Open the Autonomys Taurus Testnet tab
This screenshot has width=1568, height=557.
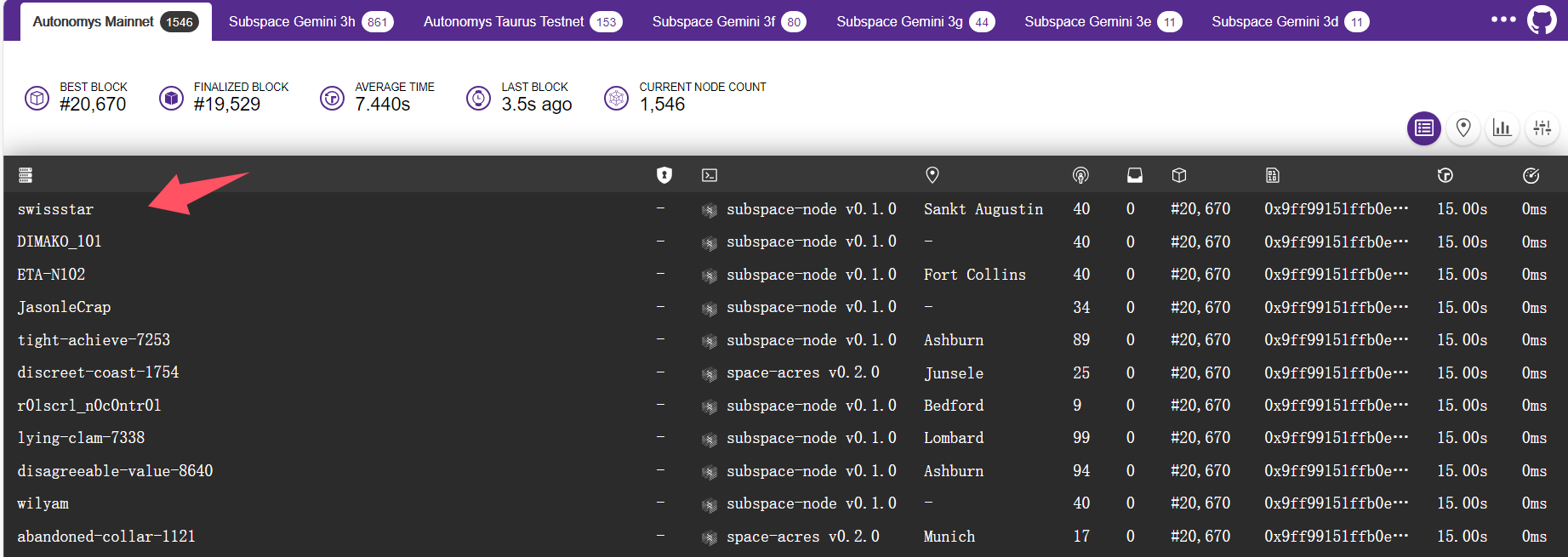tap(522, 21)
